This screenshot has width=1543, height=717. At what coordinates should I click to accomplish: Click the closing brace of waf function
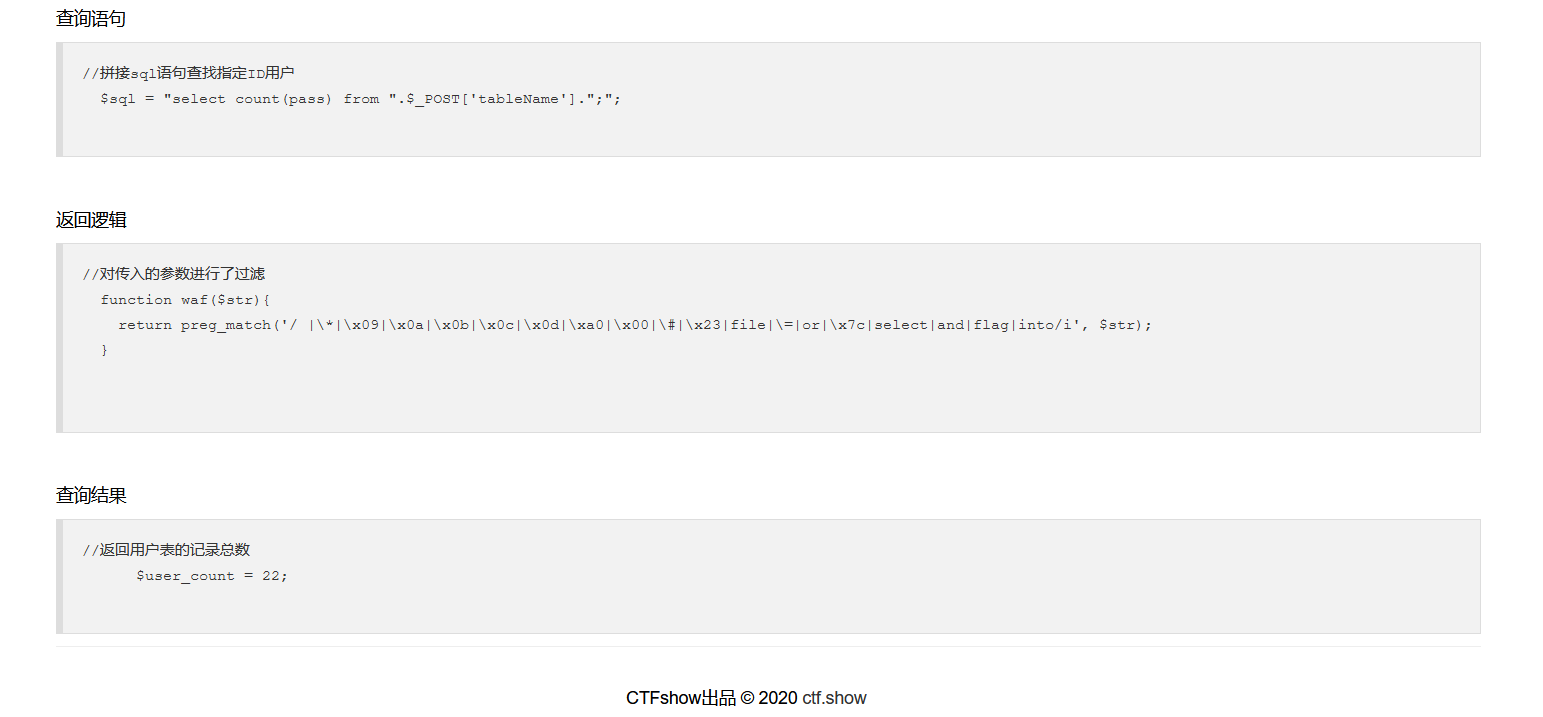coord(104,350)
